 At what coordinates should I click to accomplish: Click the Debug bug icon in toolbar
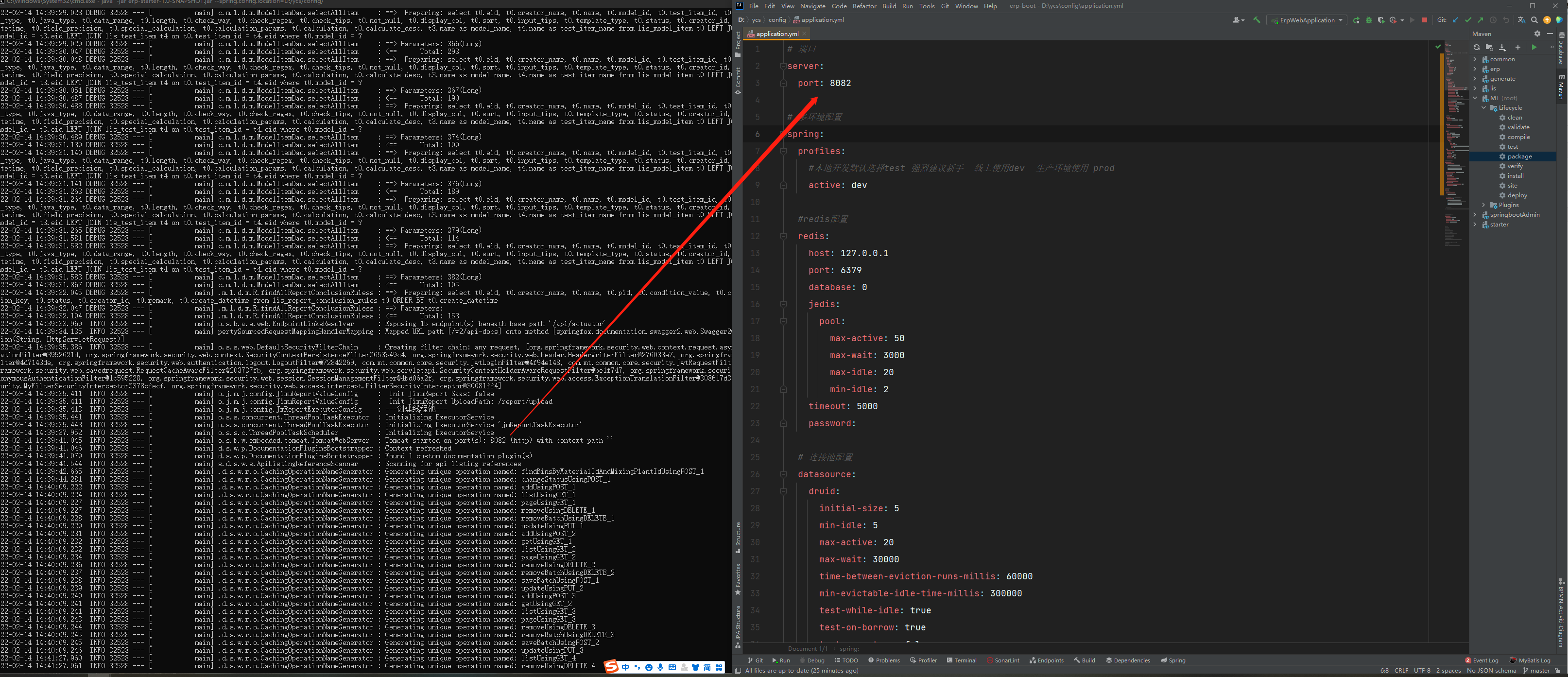tap(1368, 20)
